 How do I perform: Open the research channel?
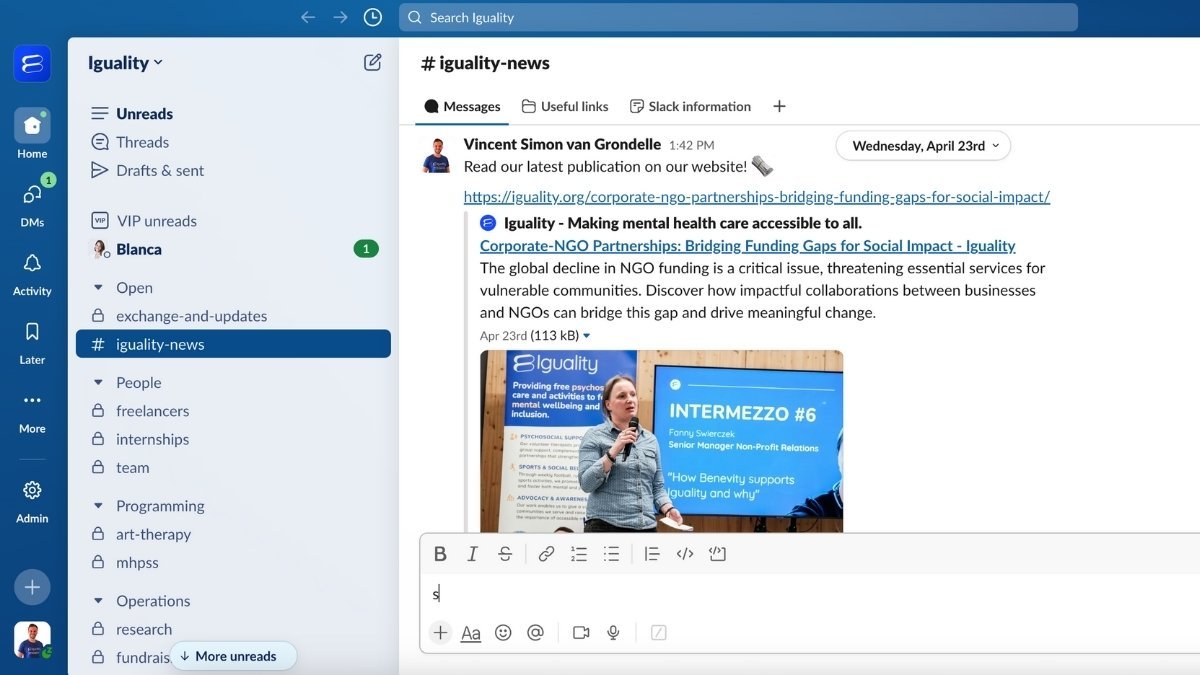coord(233,629)
